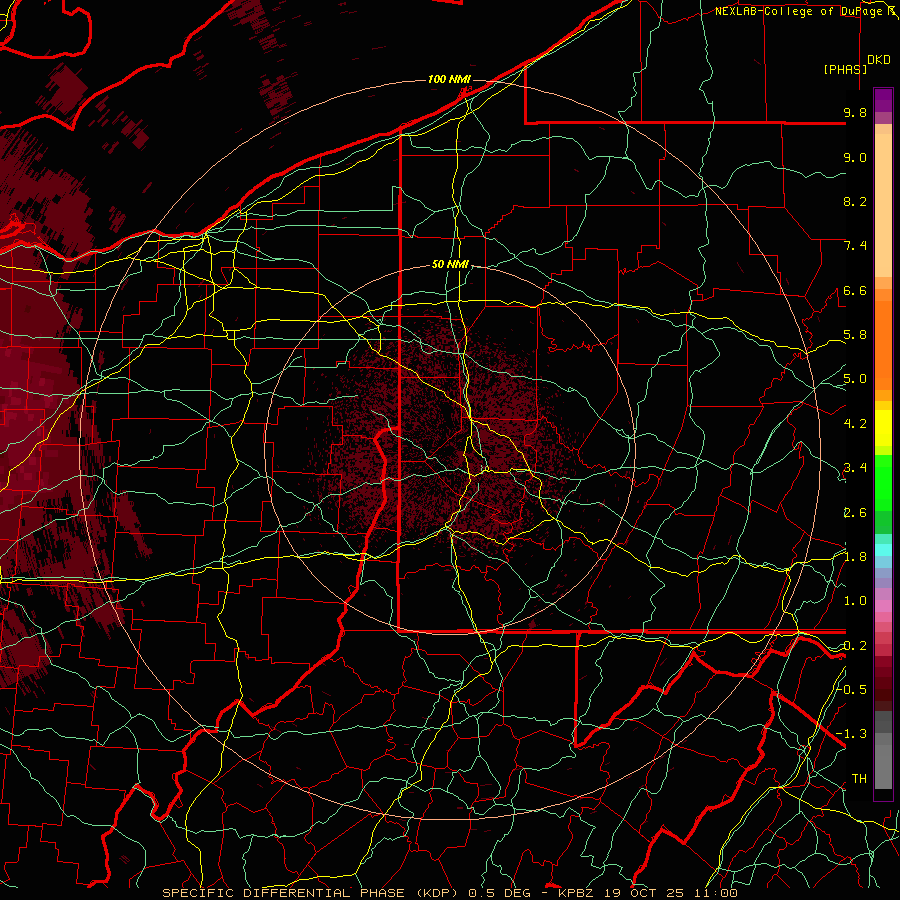The image size is (900, 900).
Task: Click the 100 NMI range ring label
Action: pyautogui.click(x=449, y=79)
